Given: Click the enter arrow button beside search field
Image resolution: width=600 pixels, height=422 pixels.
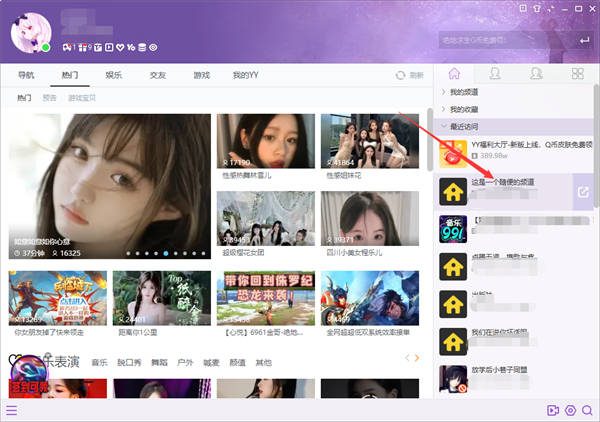Looking at the screenshot, I should coord(584,40).
